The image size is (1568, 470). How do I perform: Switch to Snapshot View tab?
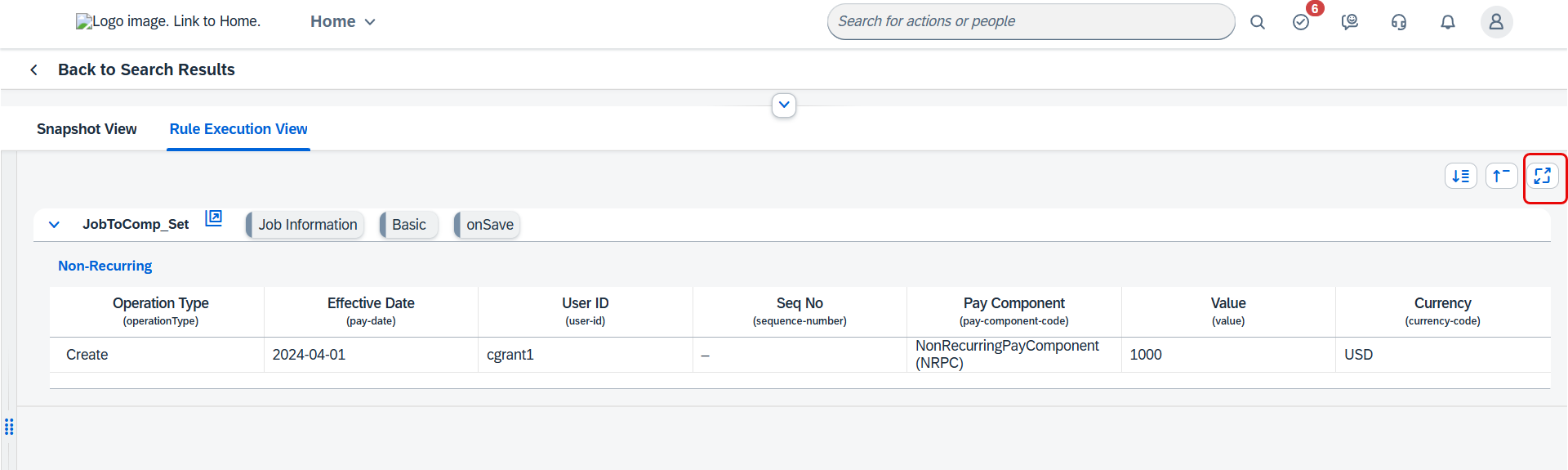point(87,129)
